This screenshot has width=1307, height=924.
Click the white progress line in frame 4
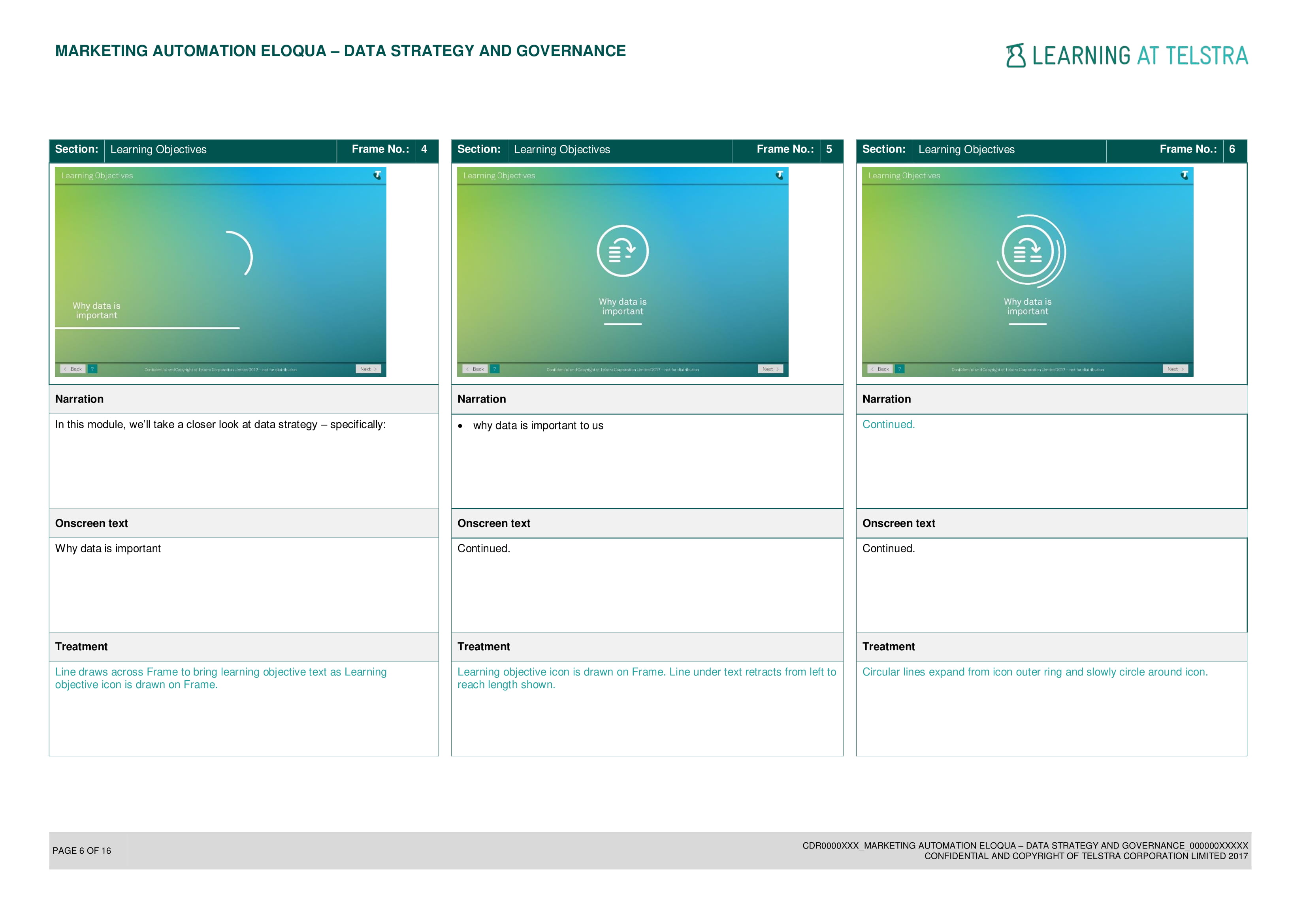(147, 328)
